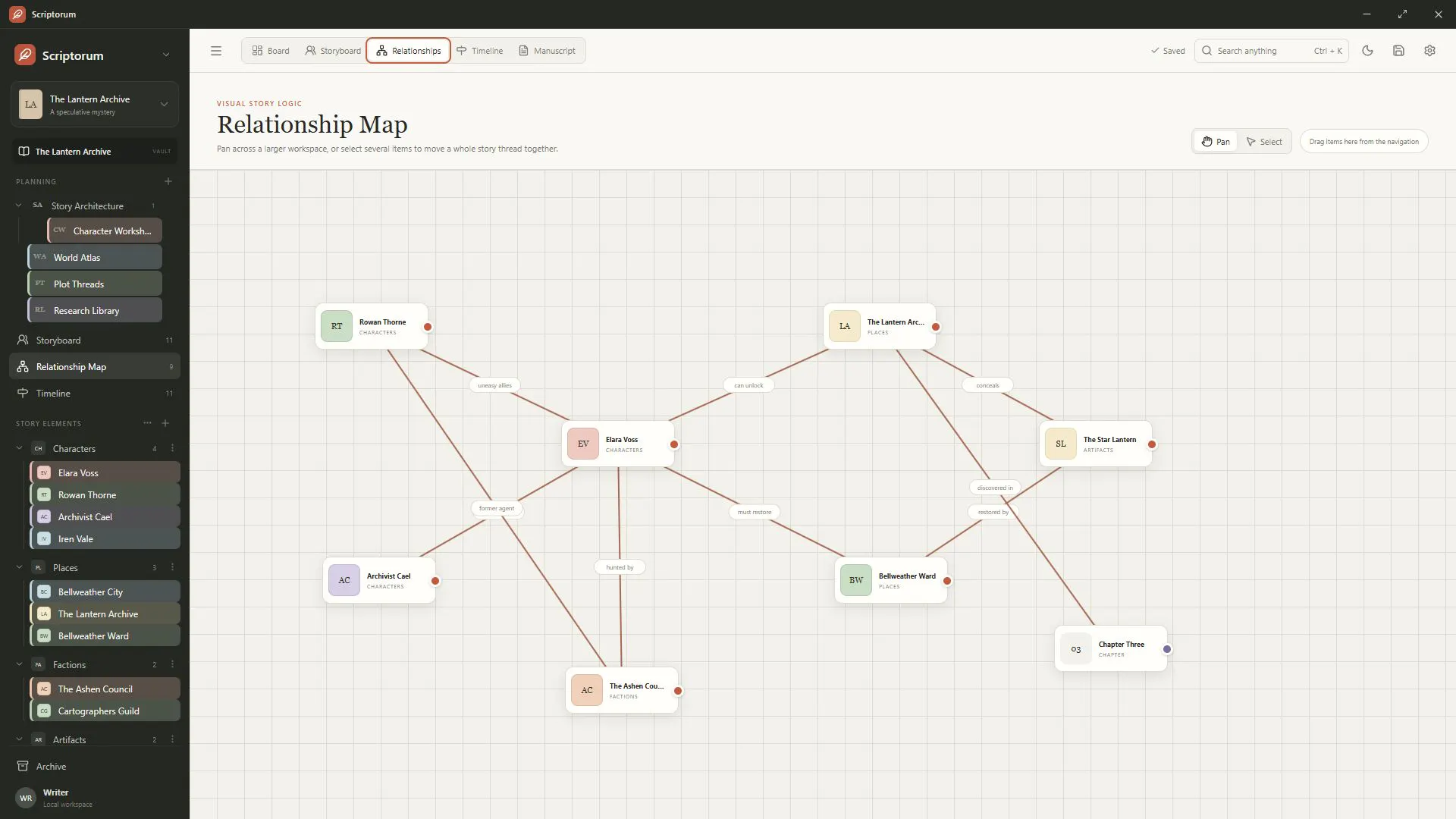Viewport: 1456px width, 819px height.
Task: Select the Relationships tab
Action: [408, 51]
